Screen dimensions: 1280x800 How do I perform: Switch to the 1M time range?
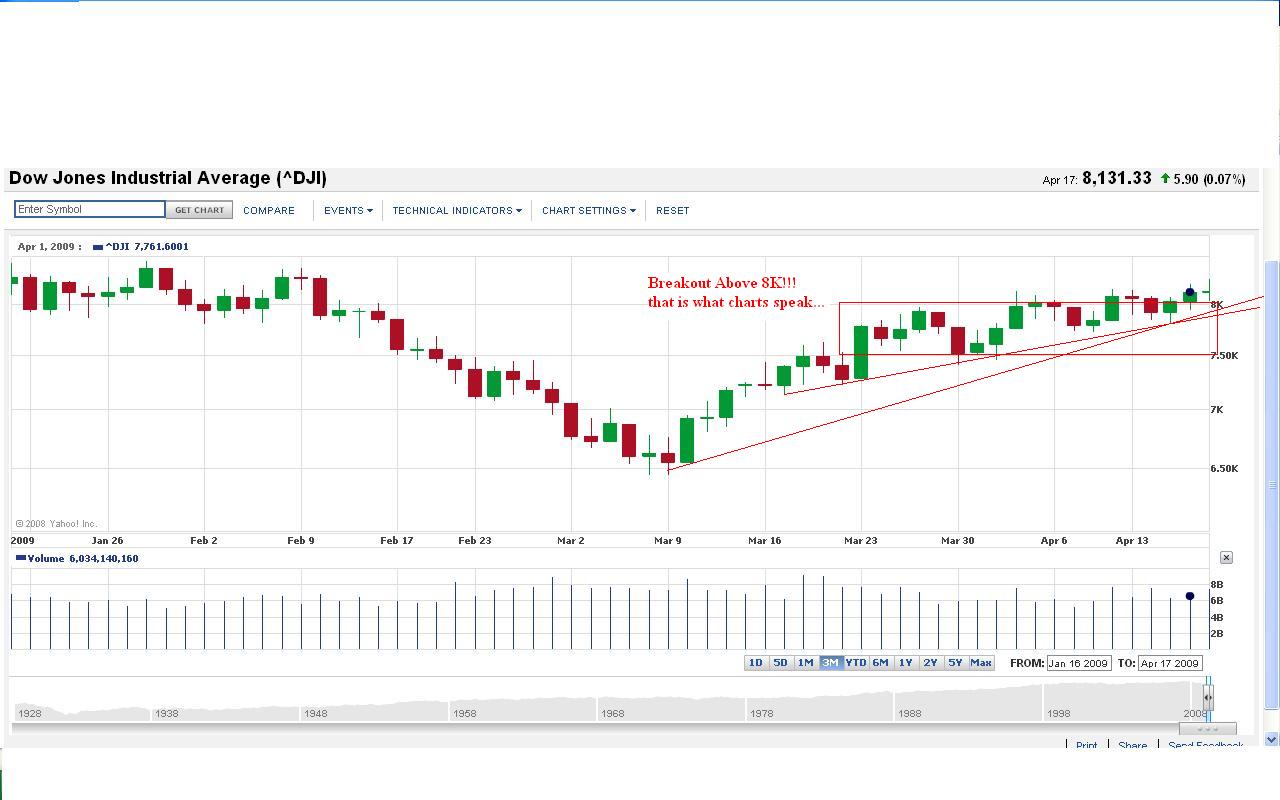[x=806, y=663]
